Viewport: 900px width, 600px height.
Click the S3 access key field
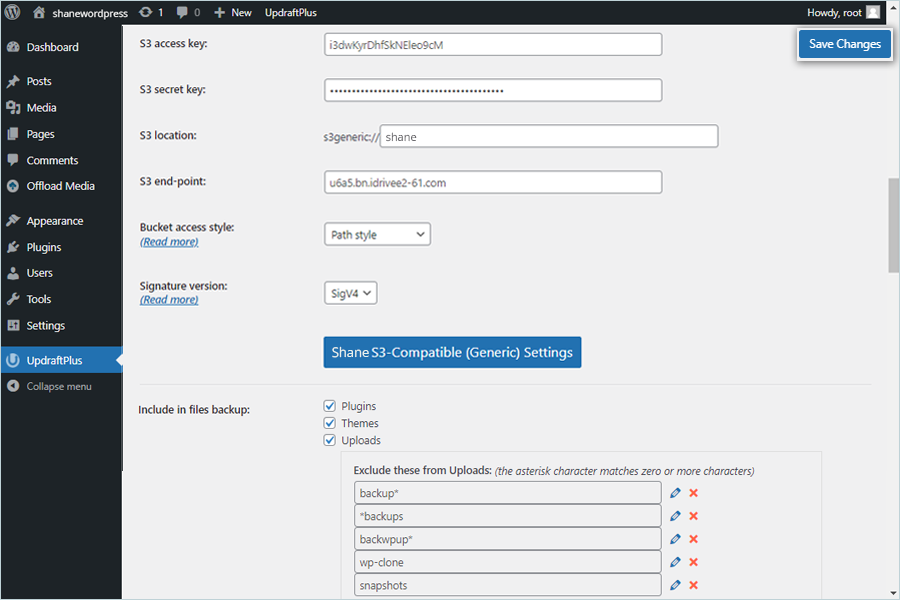point(493,45)
